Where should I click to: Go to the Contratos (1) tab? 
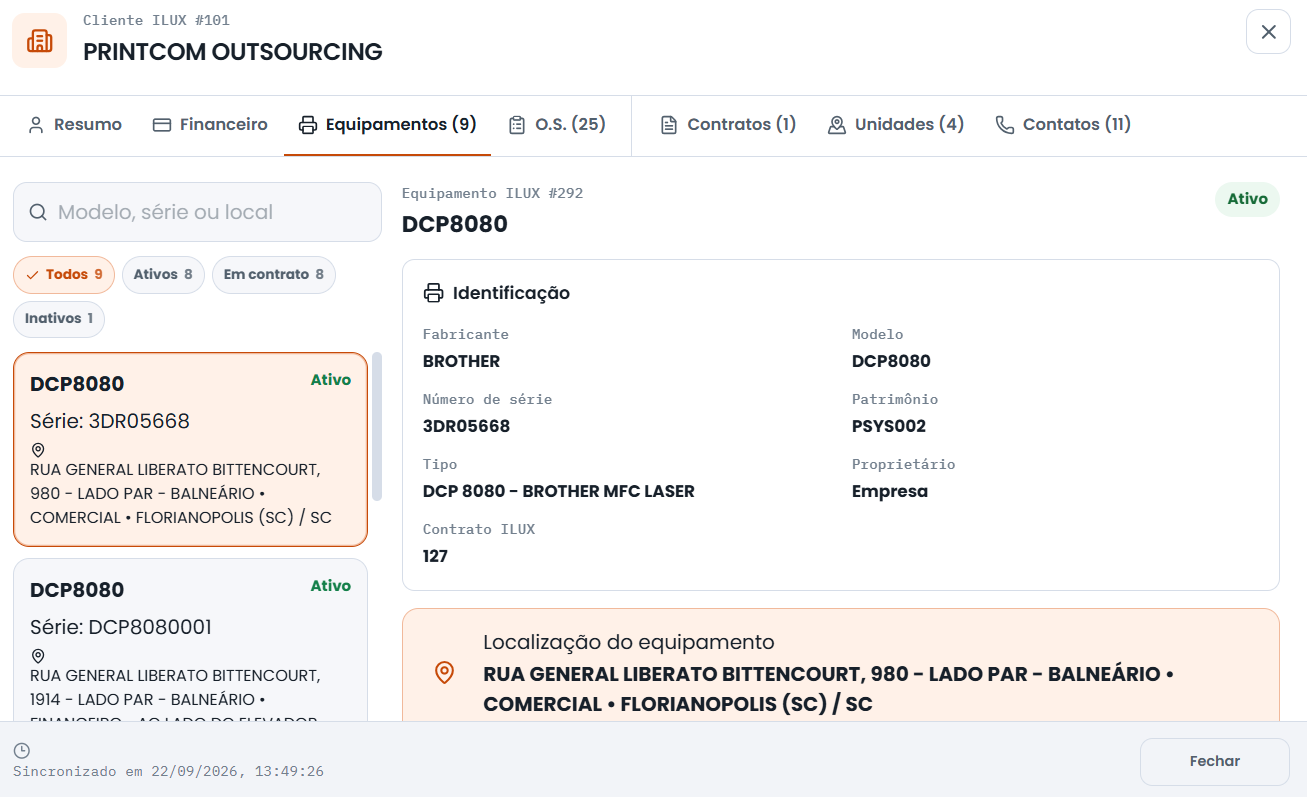pos(728,125)
